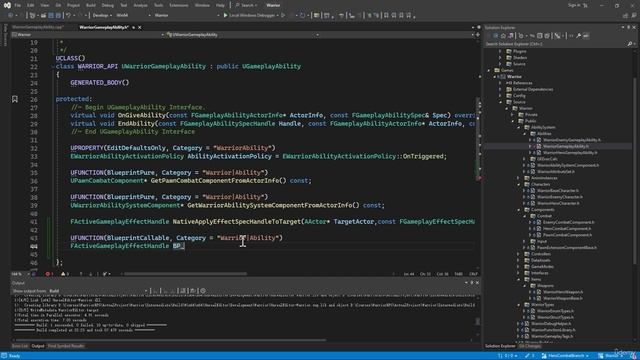Click line number 44 in editor gutter
640x360 pixels.
(33, 246)
